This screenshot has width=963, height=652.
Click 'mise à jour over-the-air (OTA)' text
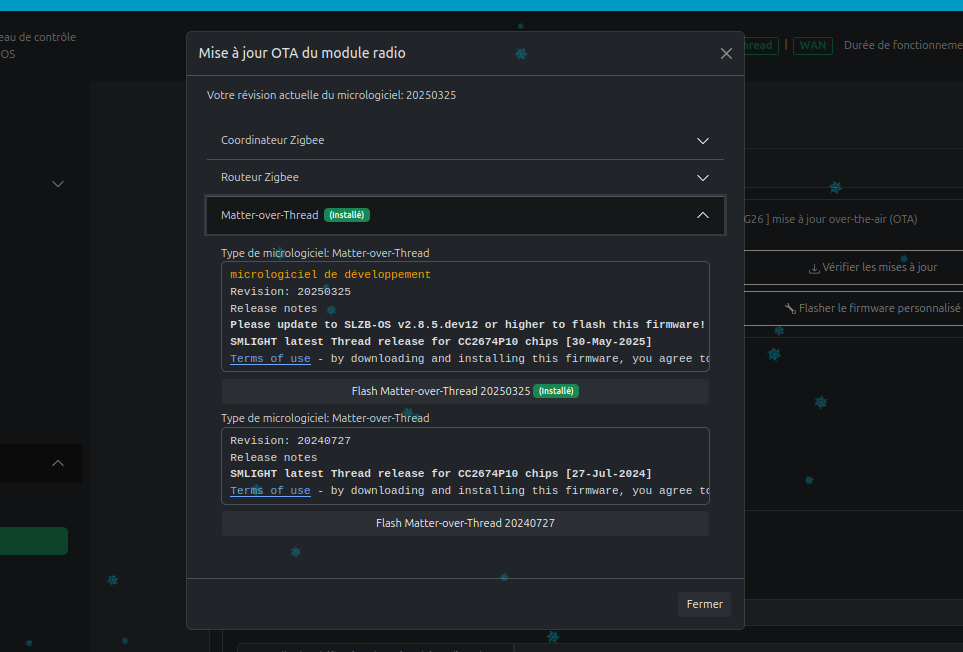(x=844, y=219)
